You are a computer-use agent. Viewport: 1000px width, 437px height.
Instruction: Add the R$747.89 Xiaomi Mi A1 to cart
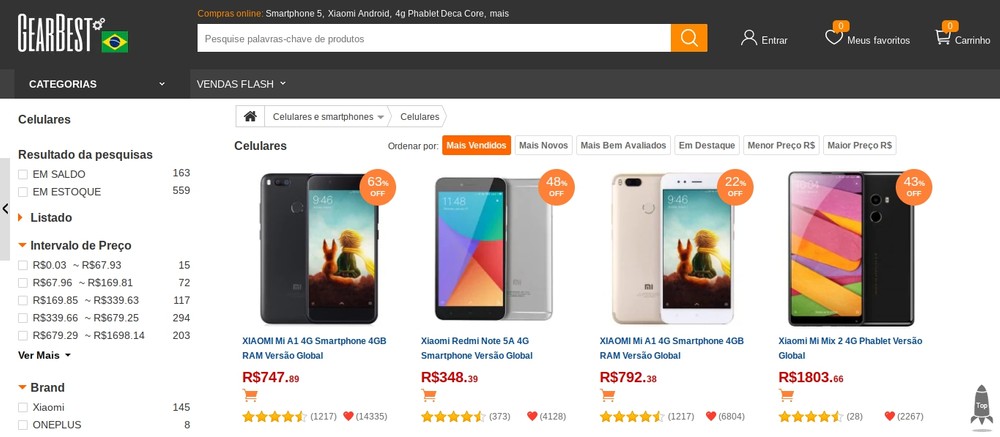pos(250,395)
